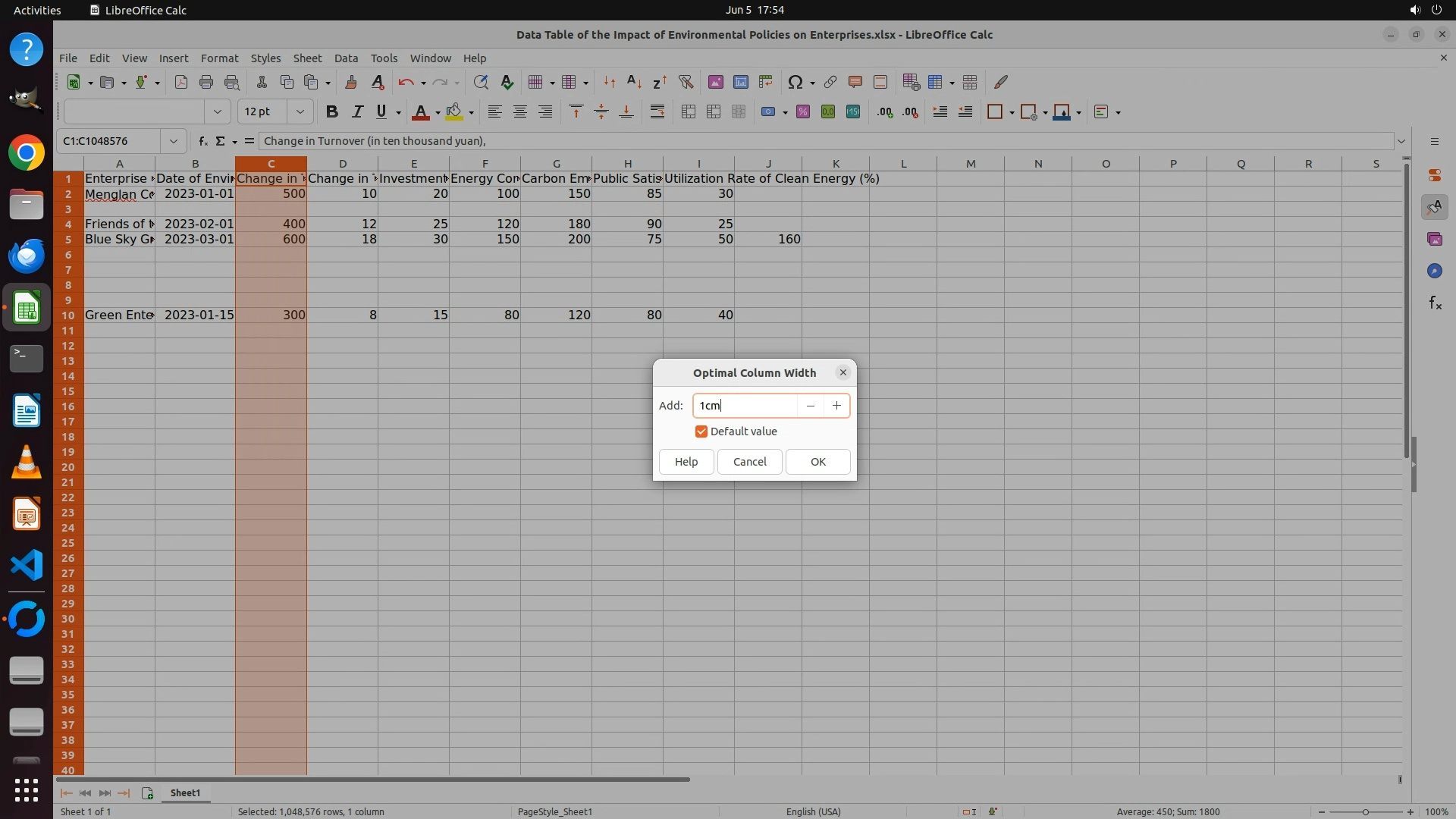Click the Format as Percent icon
This screenshot has height=819, width=1456.
(x=803, y=112)
